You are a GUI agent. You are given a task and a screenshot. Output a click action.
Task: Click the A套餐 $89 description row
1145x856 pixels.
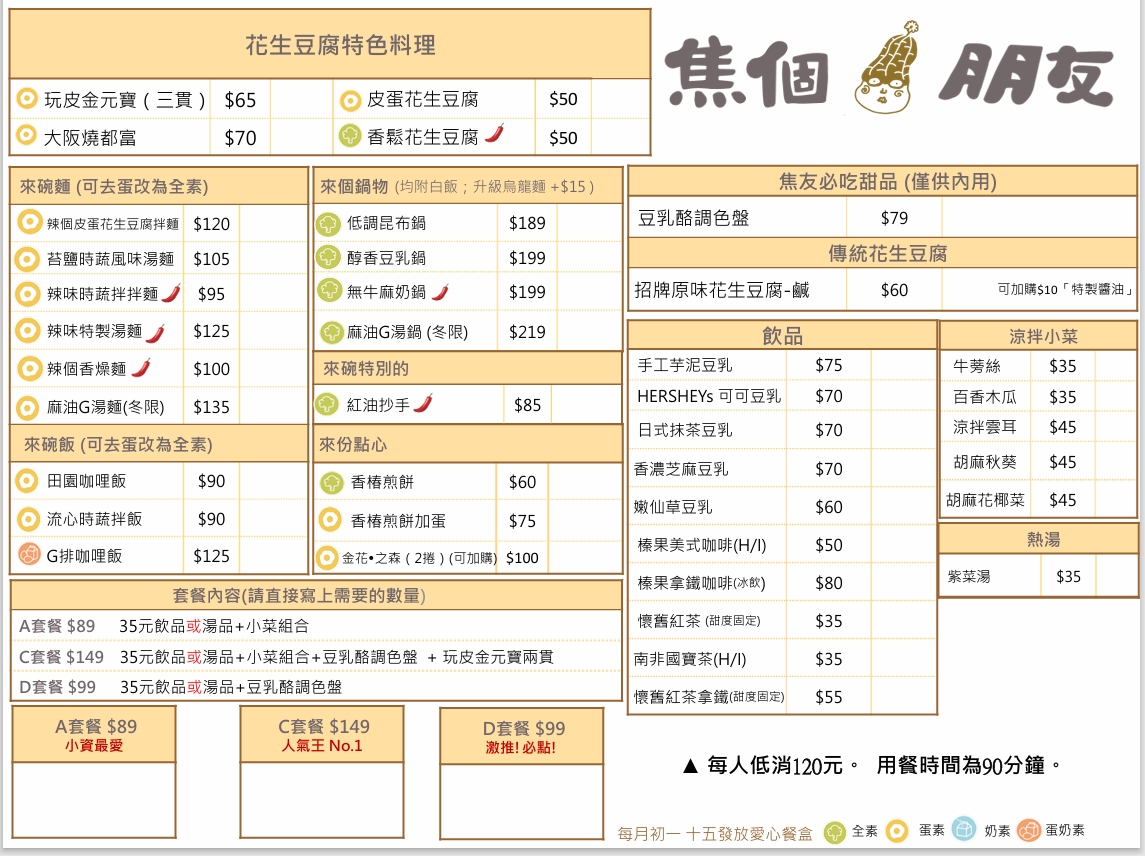[x=315, y=626]
